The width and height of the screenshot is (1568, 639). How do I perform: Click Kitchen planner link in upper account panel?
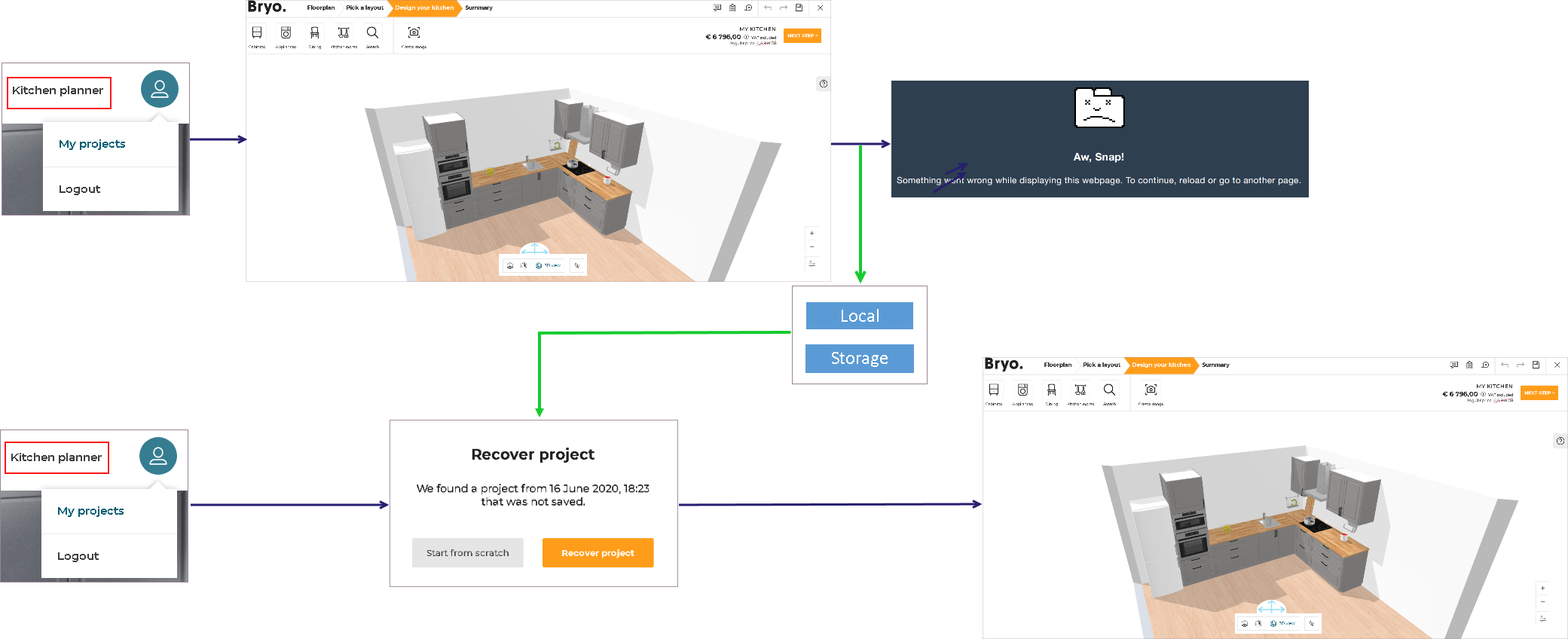click(x=58, y=90)
